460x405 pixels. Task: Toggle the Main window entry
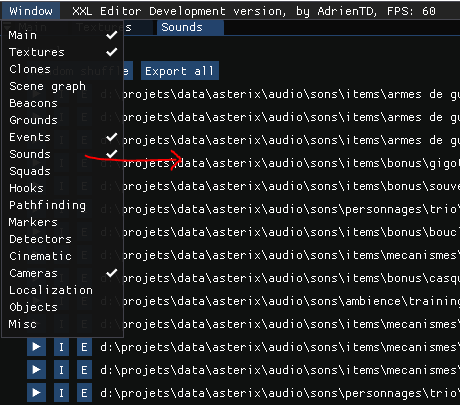pos(63,35)
